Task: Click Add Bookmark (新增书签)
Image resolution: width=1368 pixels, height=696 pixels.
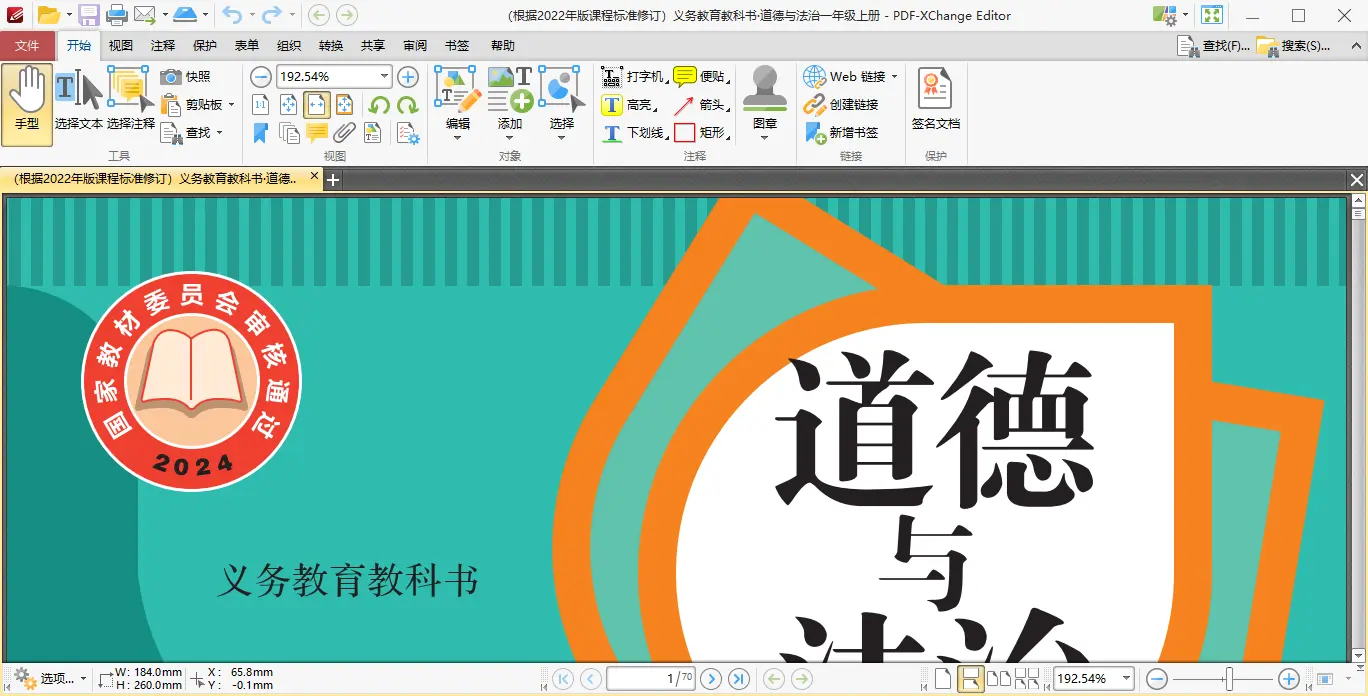Action: [x=841, y=133]
